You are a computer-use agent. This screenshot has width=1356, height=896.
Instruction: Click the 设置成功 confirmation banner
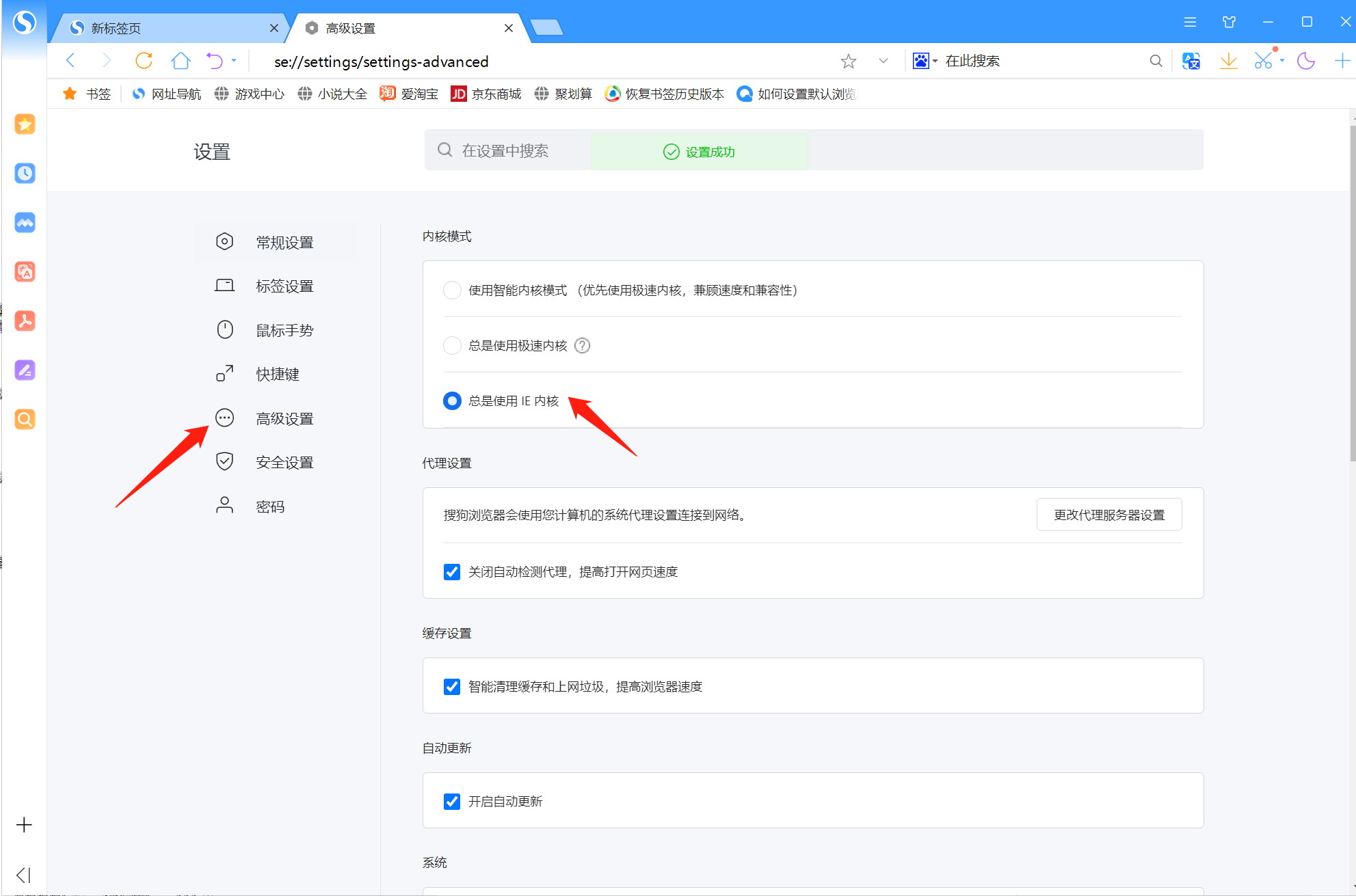[699, 151]
